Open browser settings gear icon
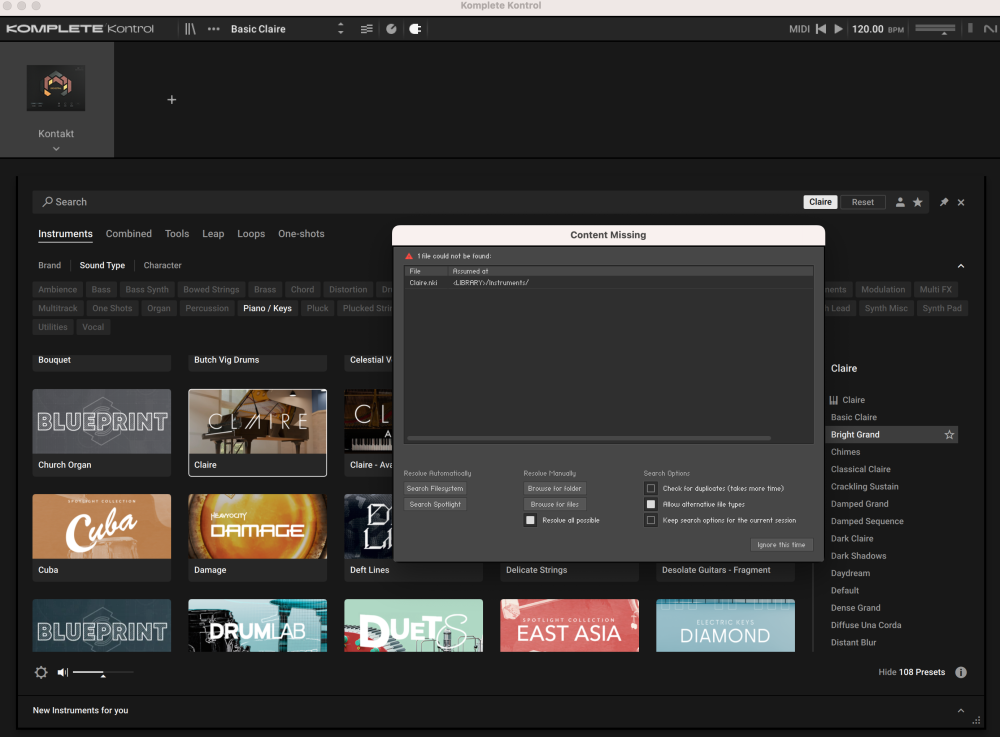Image resolution: width=1000 pixels, height=737 pixels. 41,672
